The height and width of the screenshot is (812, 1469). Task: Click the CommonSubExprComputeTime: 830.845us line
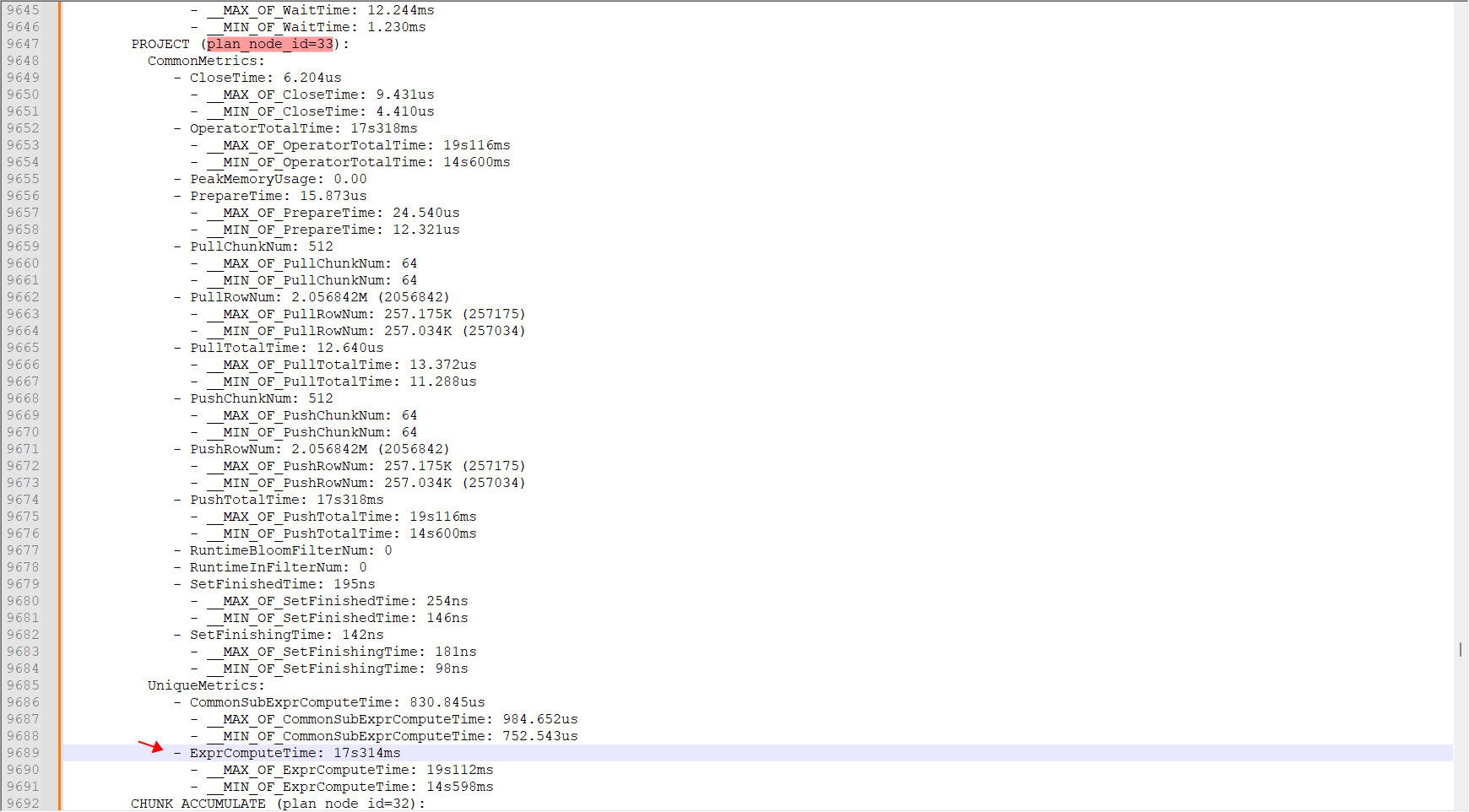(x=337, y=702)
